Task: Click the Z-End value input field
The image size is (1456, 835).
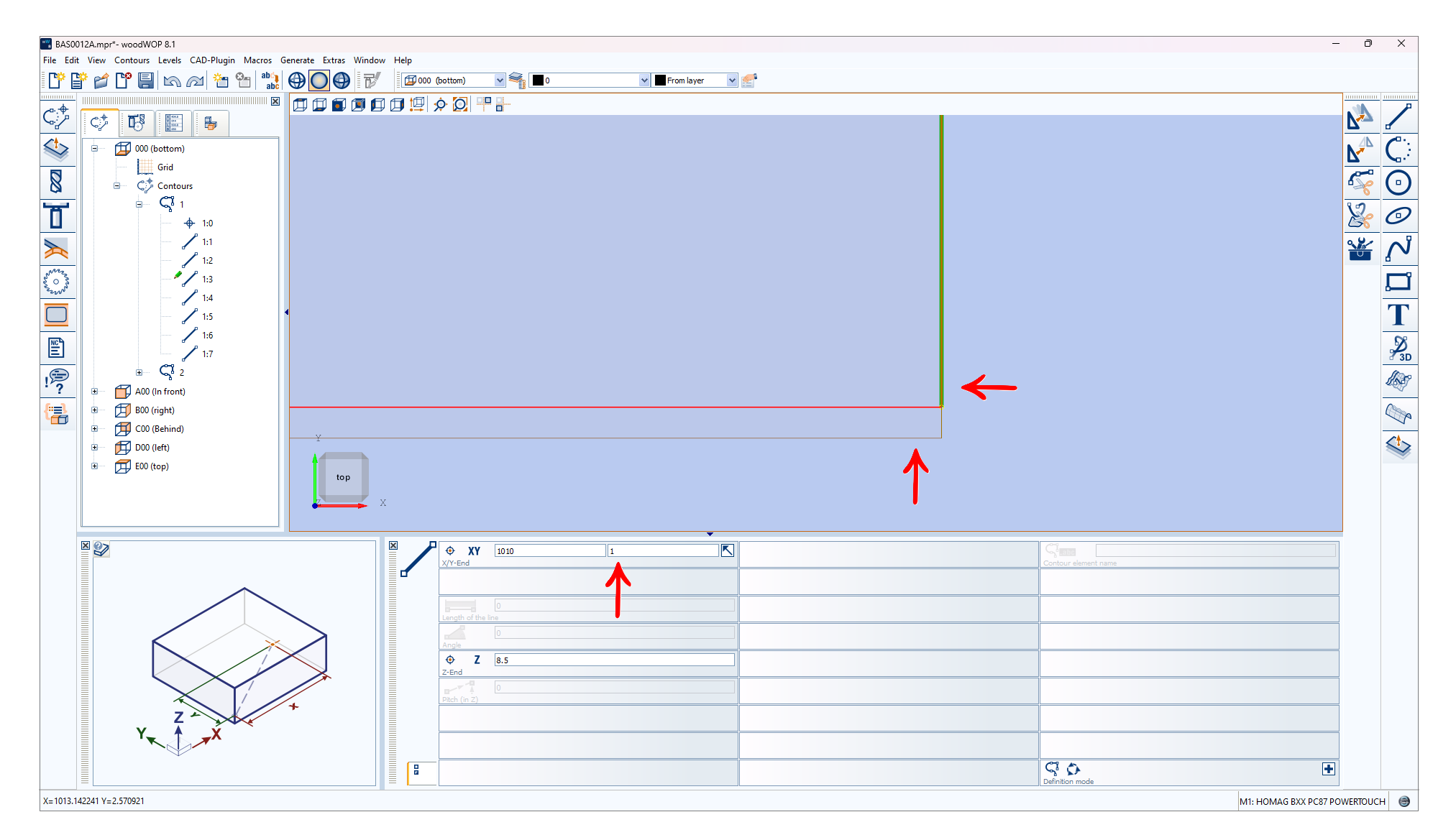Action: coord(613,660)
